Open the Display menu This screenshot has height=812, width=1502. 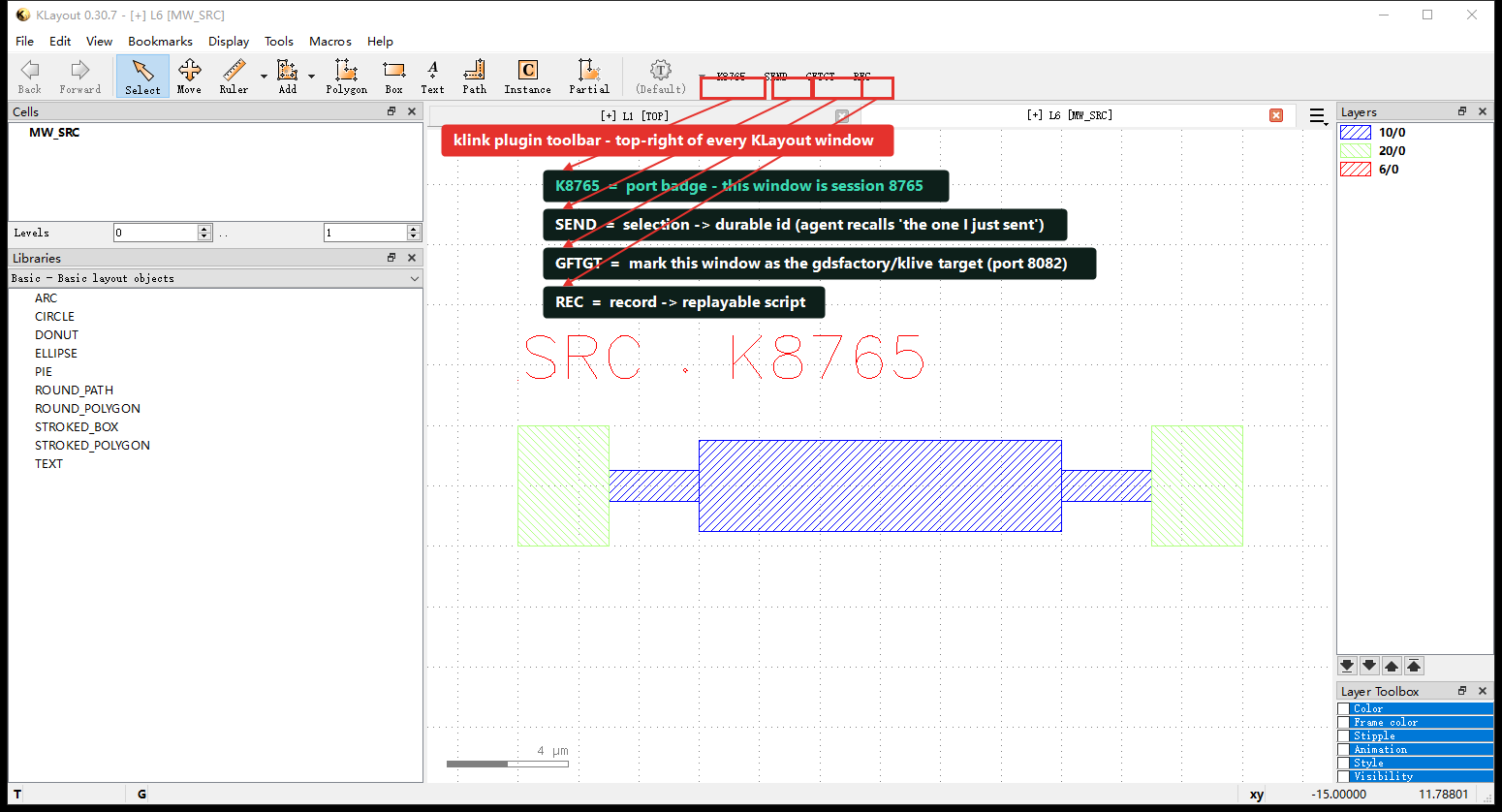[x=229, y=41]
